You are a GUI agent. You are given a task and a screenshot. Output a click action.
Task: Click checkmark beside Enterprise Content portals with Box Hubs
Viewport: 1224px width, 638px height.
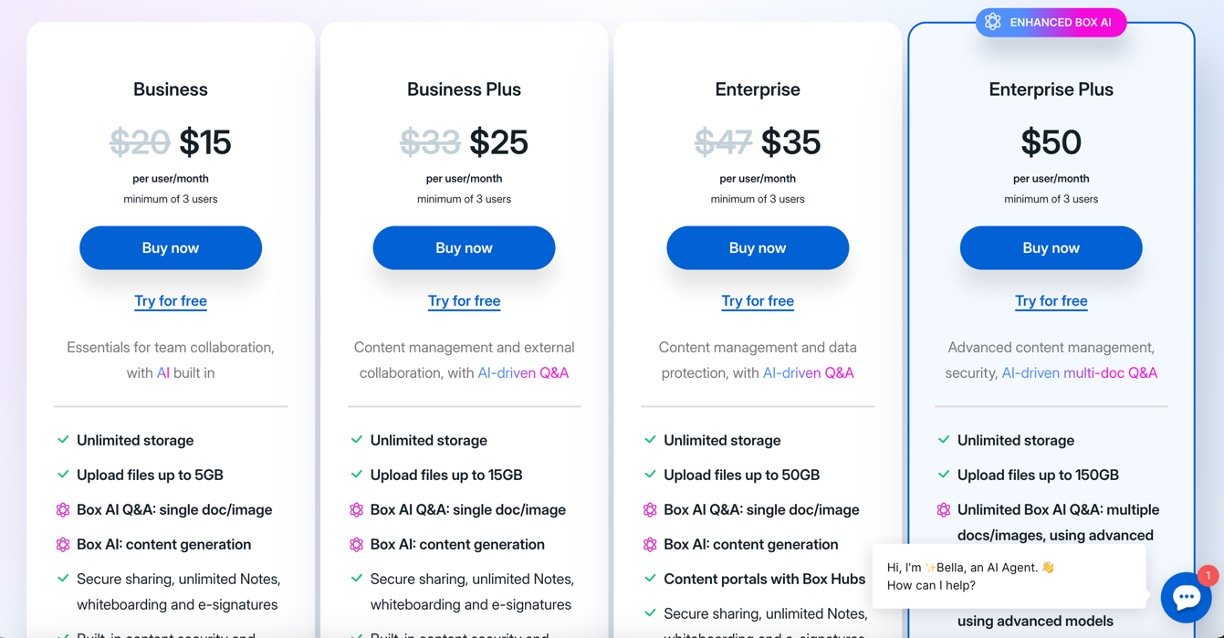point(650,579)
